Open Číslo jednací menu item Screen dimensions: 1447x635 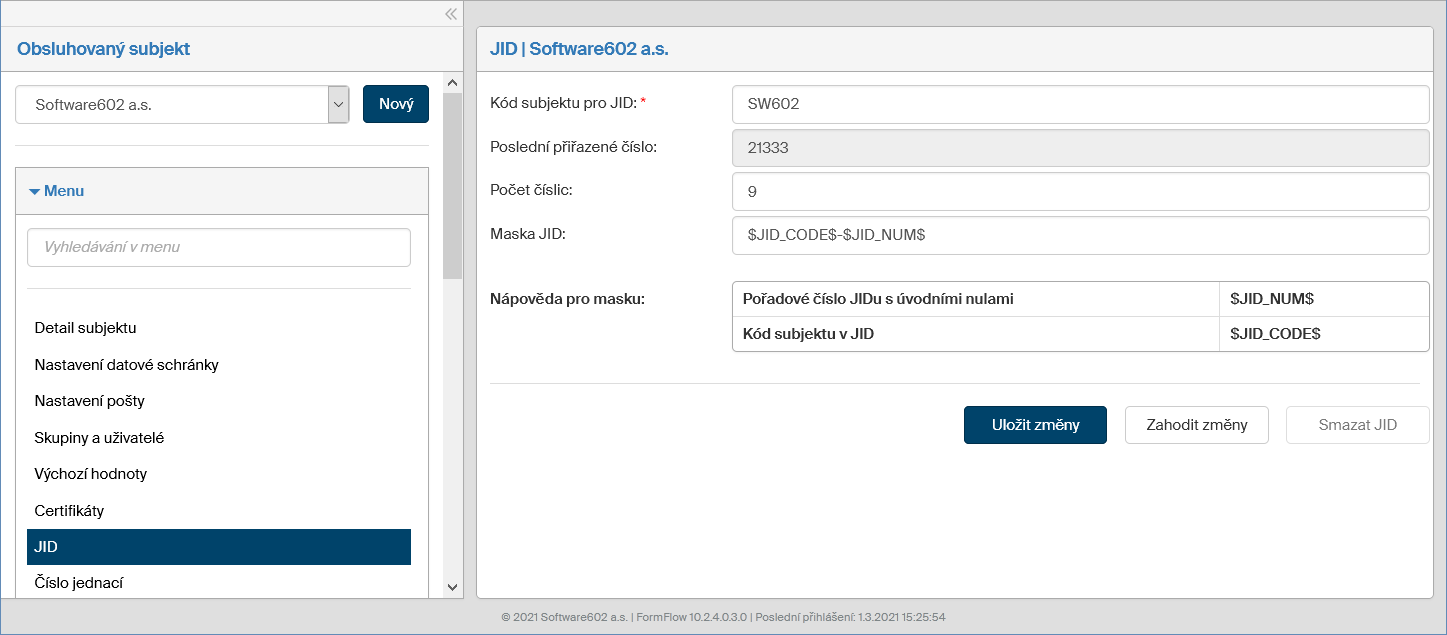click(78, 583)
